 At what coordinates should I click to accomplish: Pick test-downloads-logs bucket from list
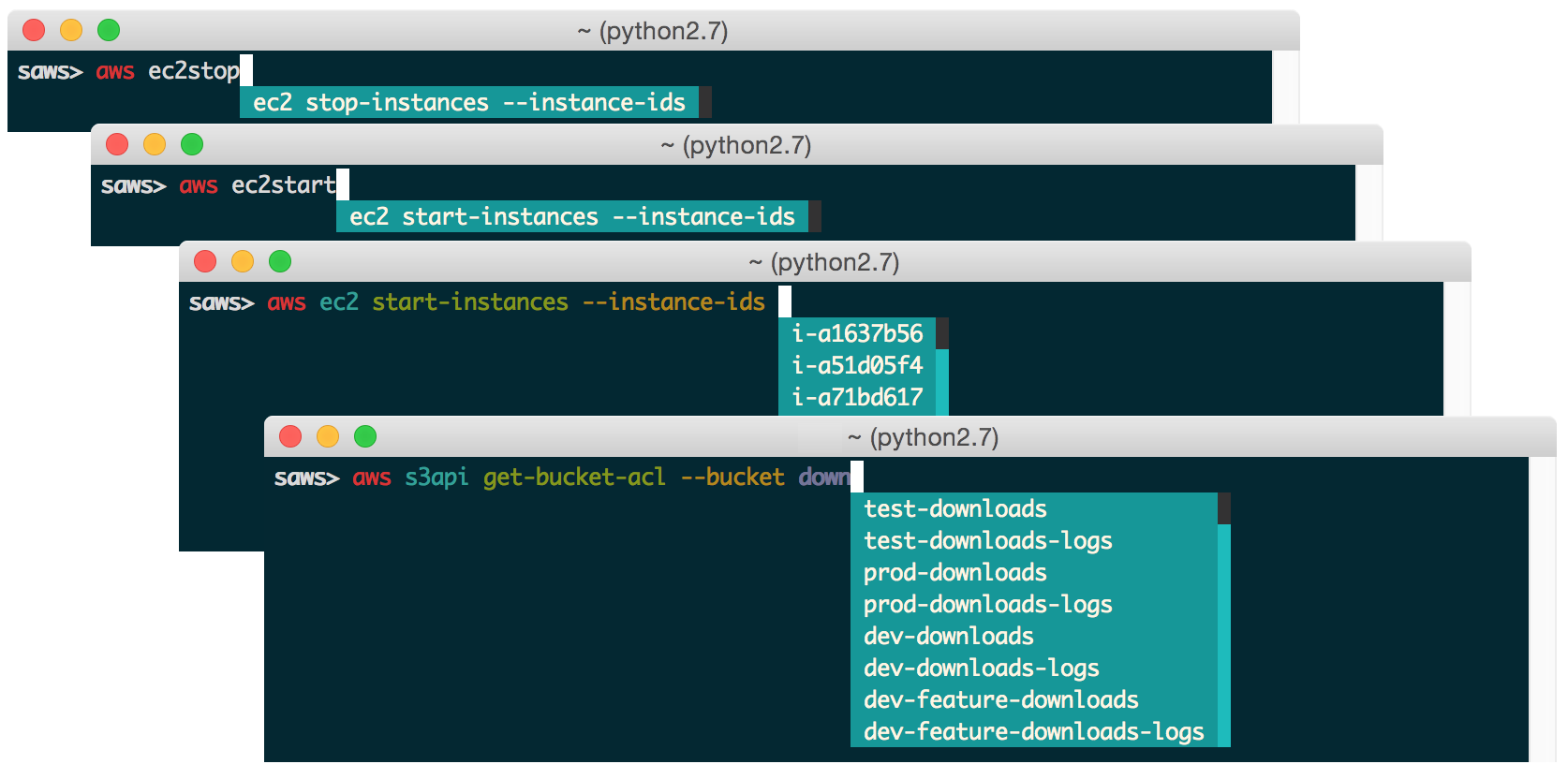[1034, 540]
